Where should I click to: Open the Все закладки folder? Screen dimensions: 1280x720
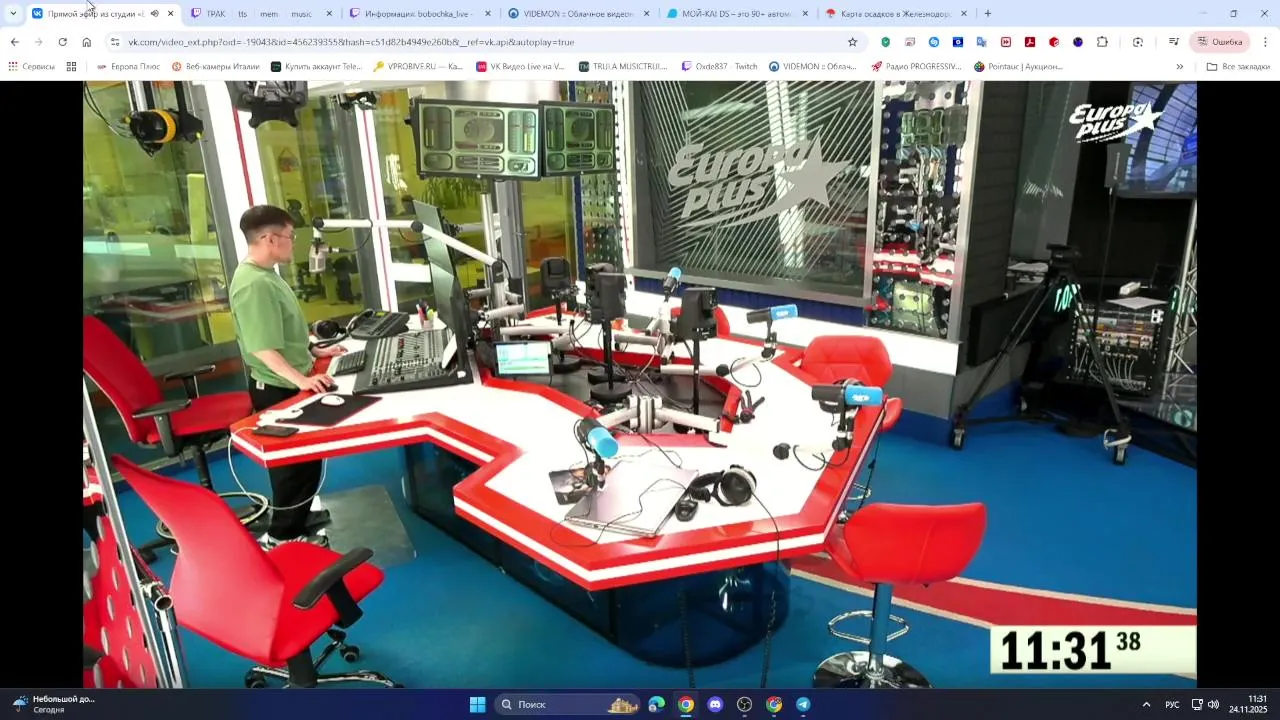click(1238, 67)
